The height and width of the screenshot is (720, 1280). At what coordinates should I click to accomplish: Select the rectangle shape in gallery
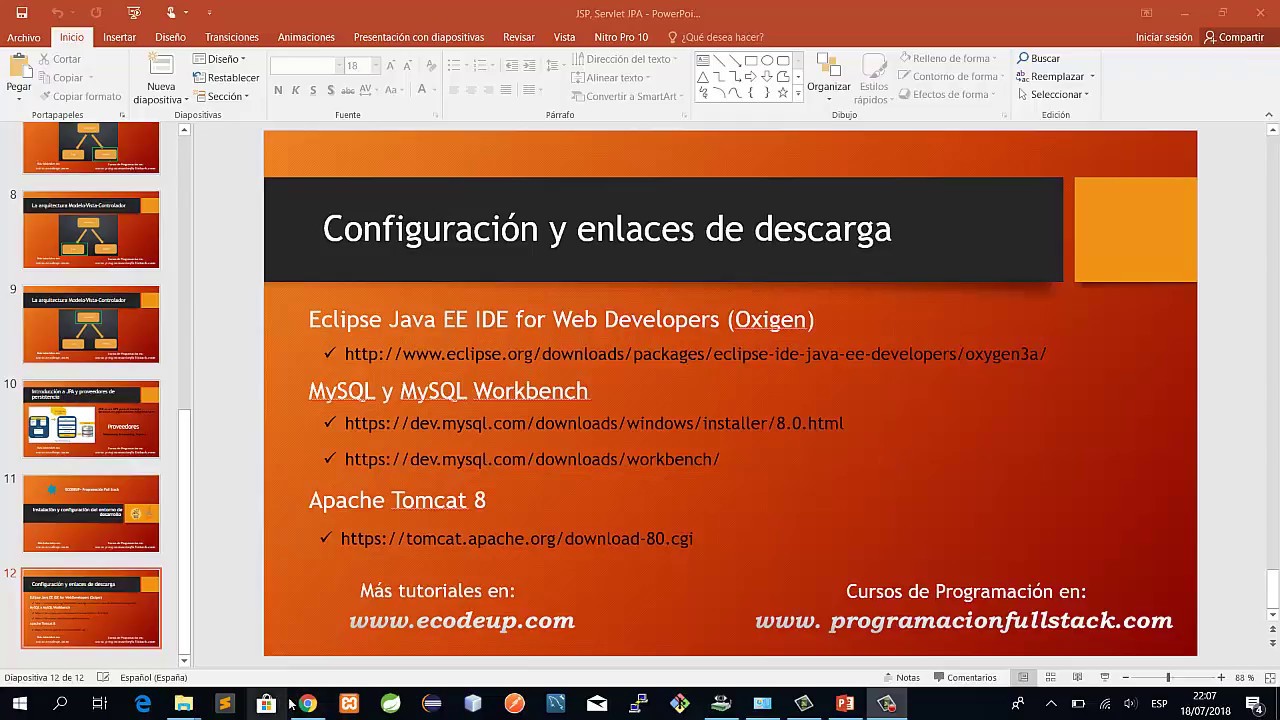pyautogui.click(x=751, y=61)
